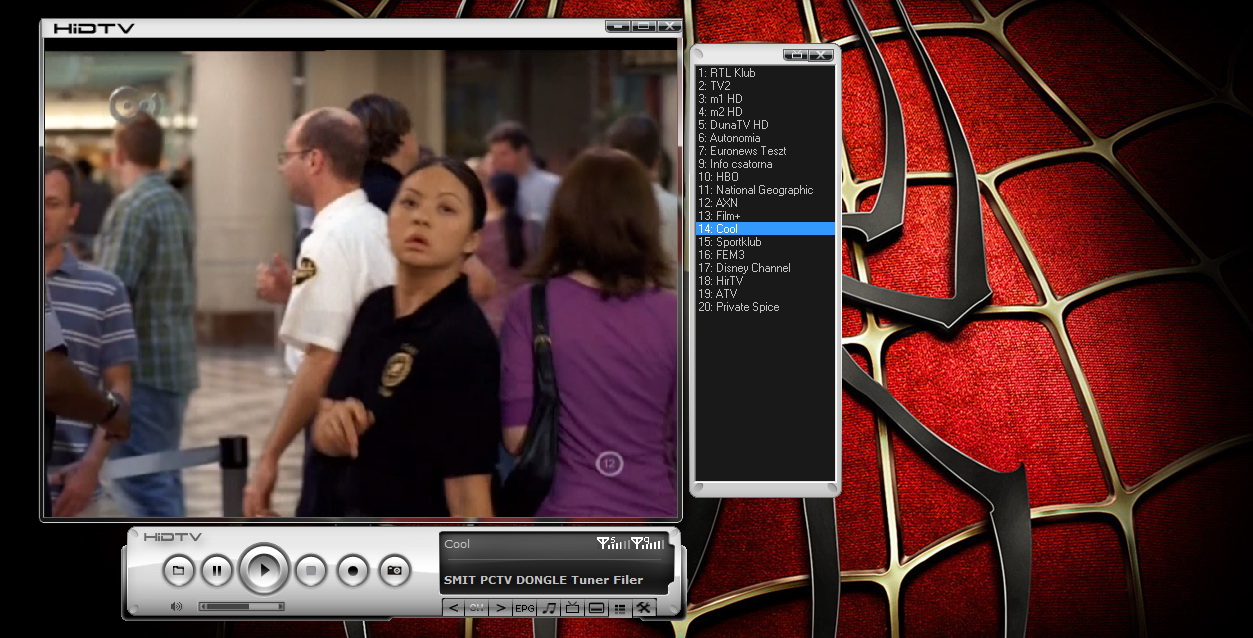Screen dimensions: 1253x638
Task: Stop playback with the square button
Action: tap(310, 570)
